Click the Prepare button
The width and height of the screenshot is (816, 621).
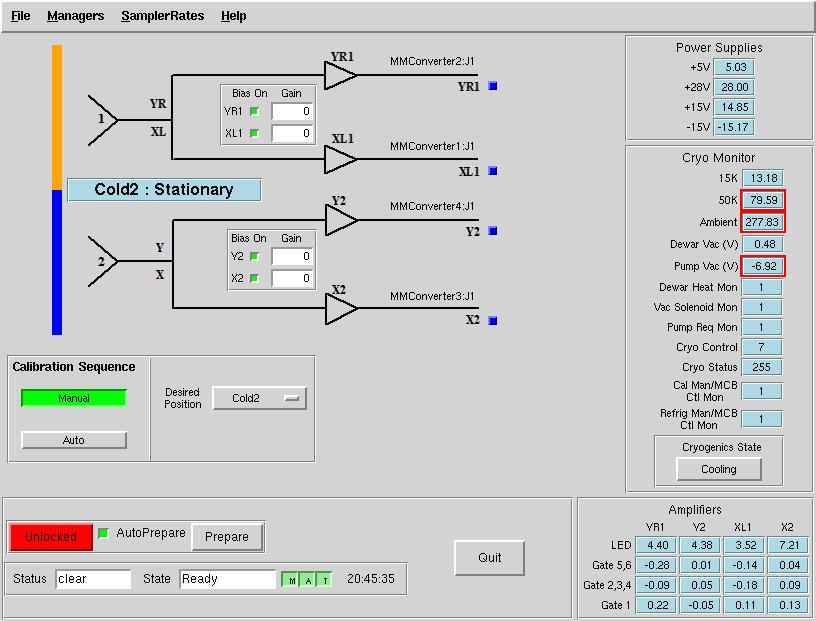[x=227, y=537]
